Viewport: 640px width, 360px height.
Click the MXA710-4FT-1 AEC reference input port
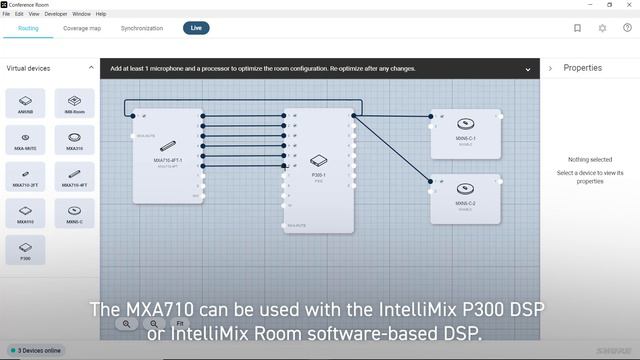click(x=133, y=116)
